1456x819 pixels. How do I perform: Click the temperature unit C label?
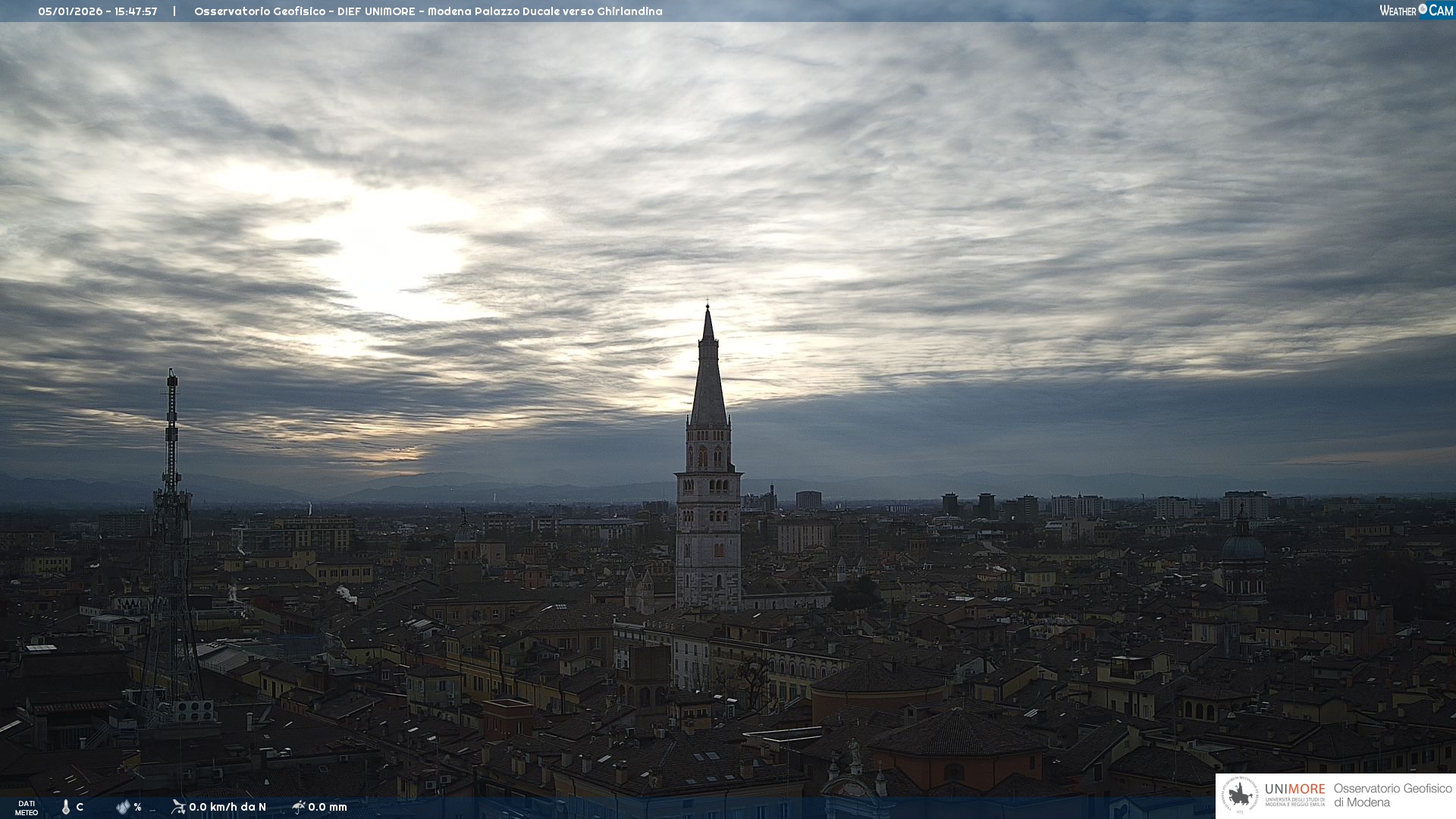click(x=80, y=807)
